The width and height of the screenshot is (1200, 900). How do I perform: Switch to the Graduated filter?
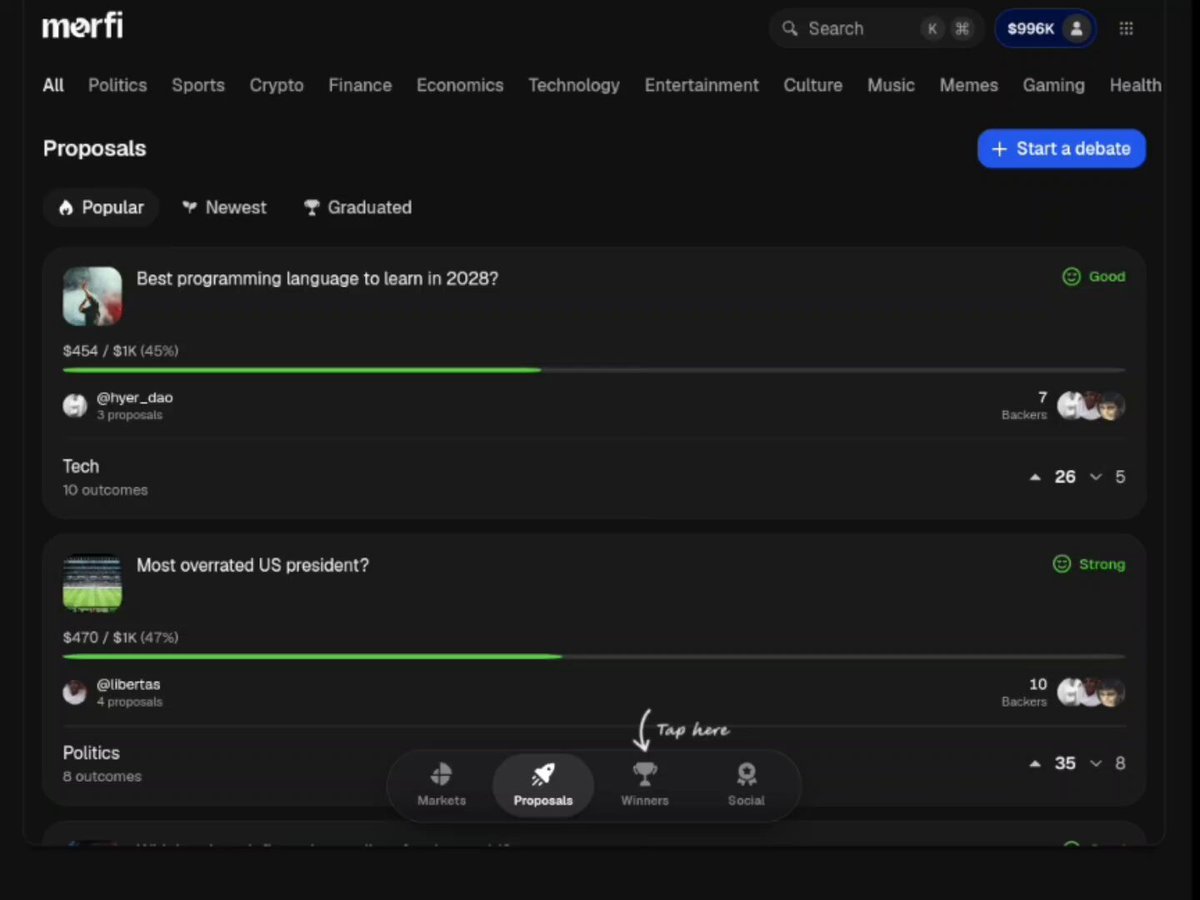[x=358, y=207]
